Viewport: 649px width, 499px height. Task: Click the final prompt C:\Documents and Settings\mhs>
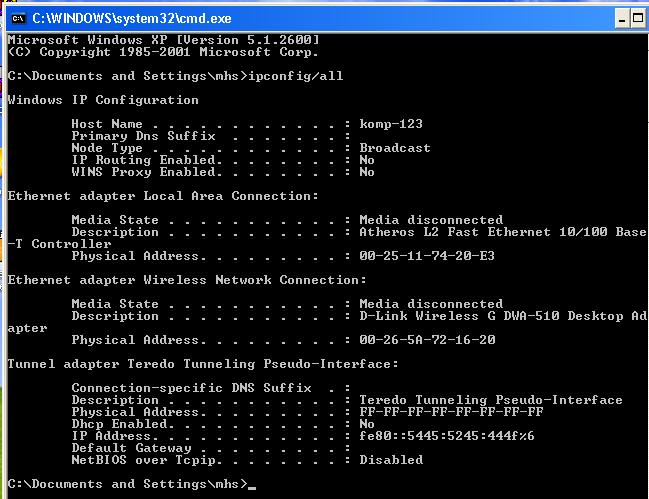127,484
